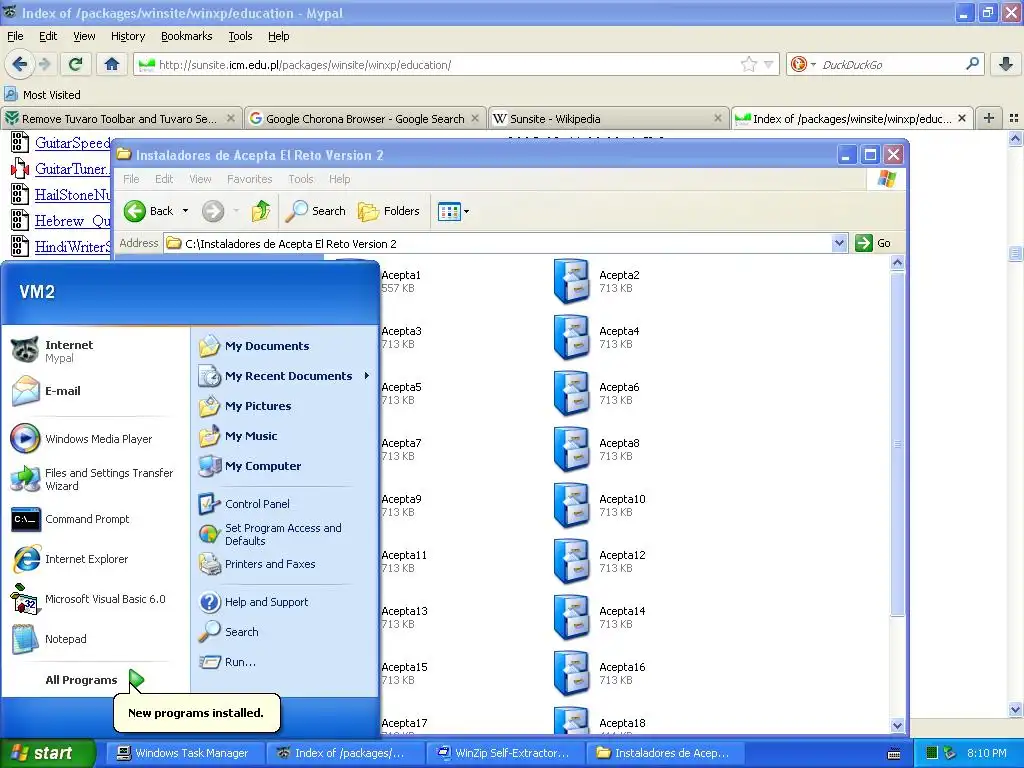Screen dimensions: 1024x768
Task: Open Command Prompt from Start menu
Action: pos(97,519)
